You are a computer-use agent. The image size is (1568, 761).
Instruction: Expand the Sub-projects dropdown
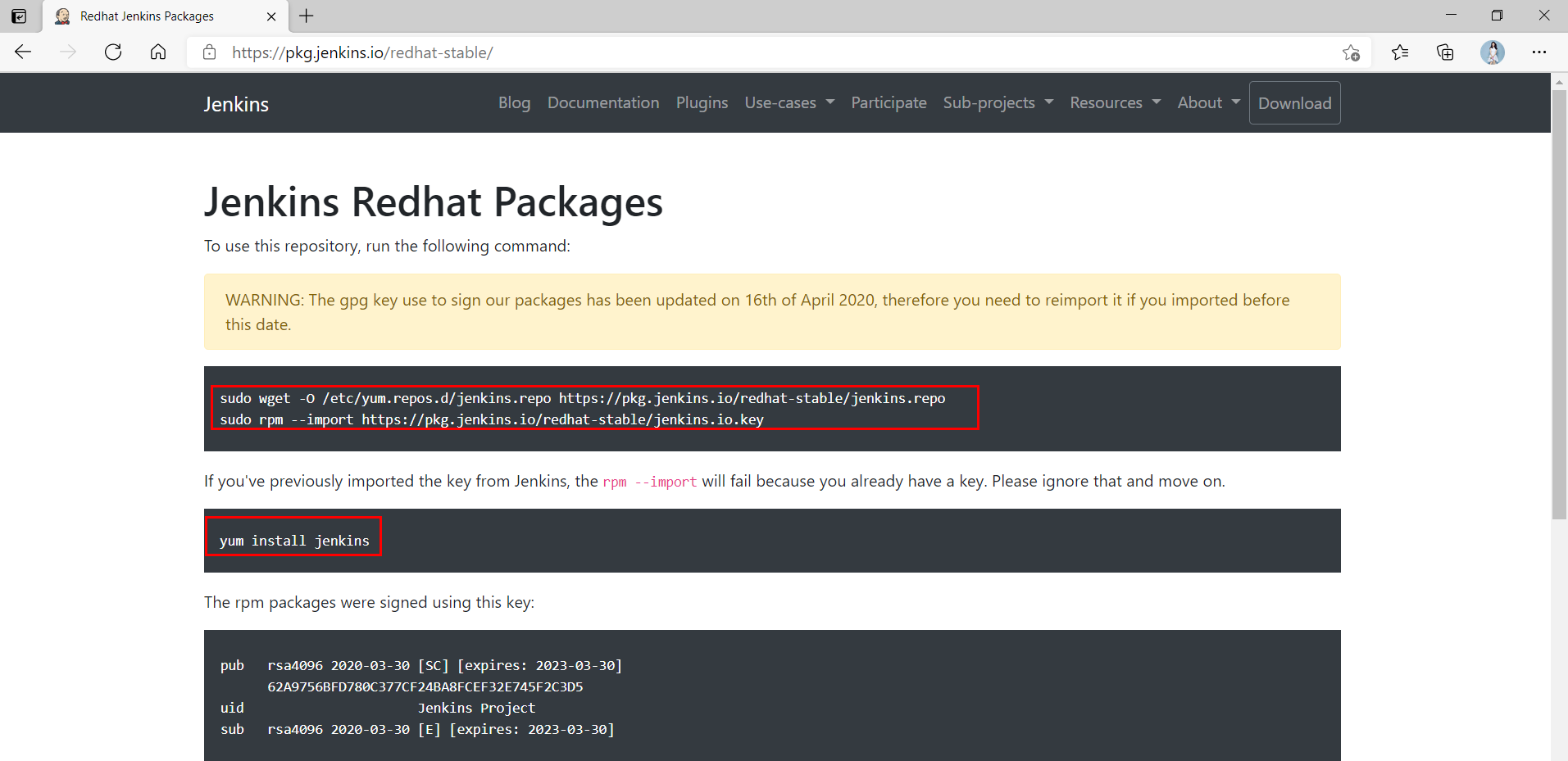[998, 102]
